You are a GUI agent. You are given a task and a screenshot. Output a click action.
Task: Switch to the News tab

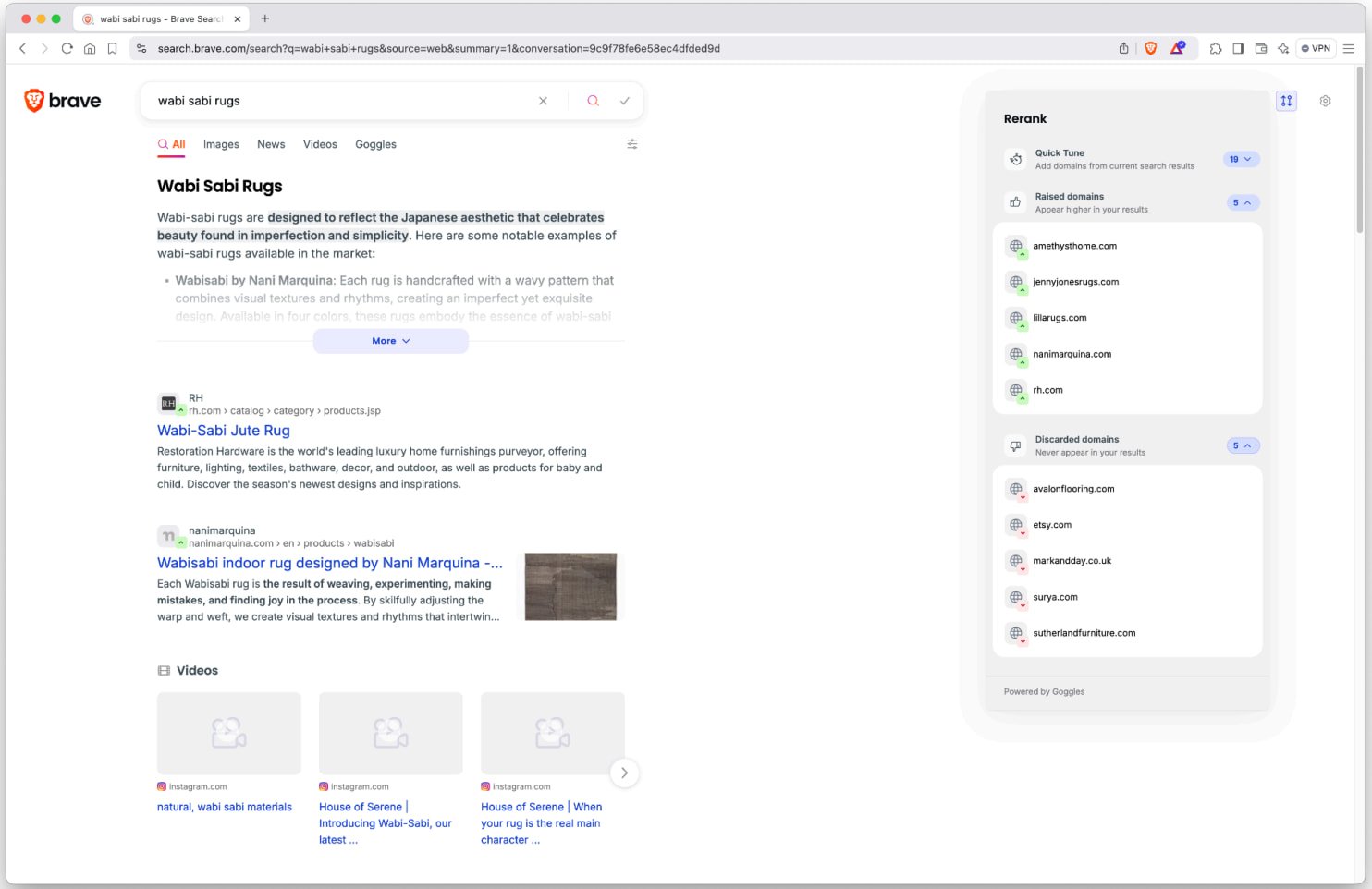click(x=271, y=144)
